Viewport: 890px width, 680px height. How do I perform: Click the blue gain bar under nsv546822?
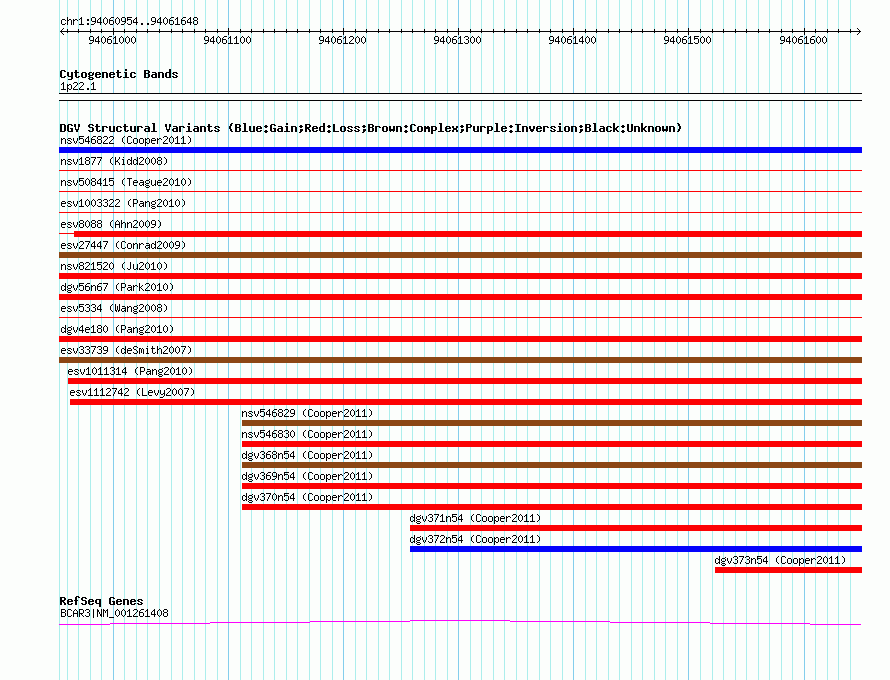click(x=460, y=150)
